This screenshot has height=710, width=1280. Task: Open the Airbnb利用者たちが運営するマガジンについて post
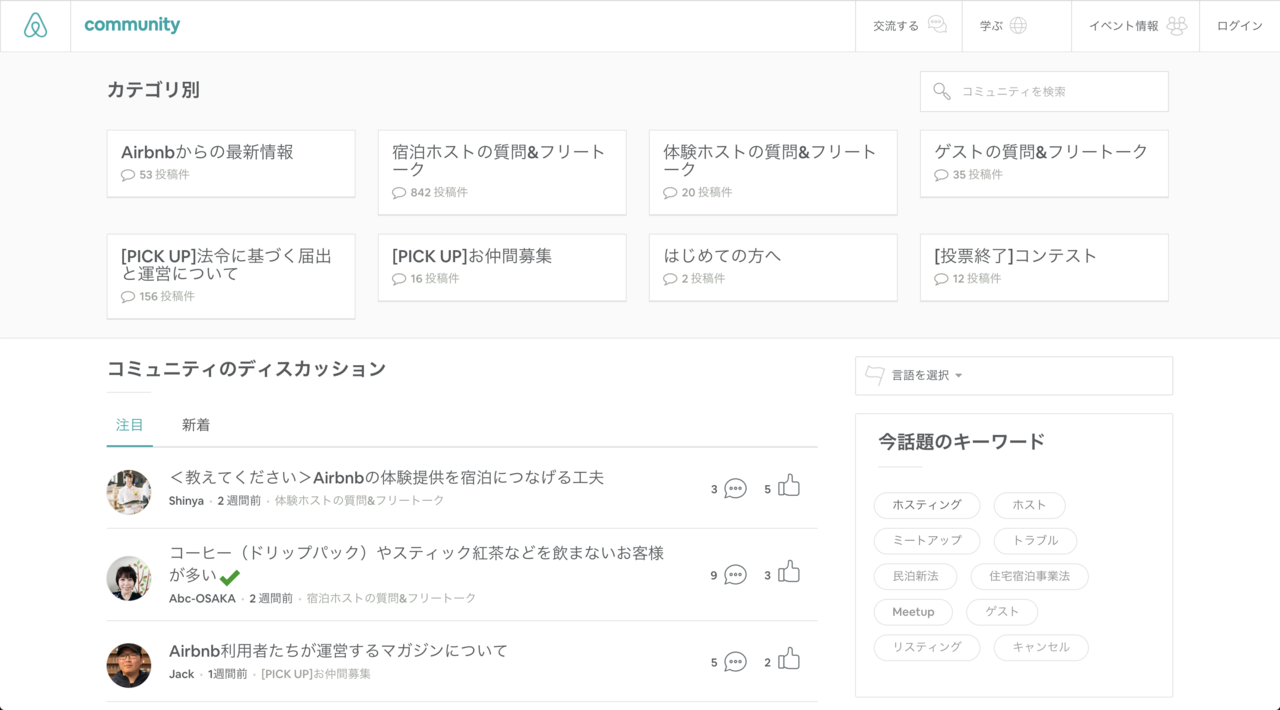coord(338,651)
